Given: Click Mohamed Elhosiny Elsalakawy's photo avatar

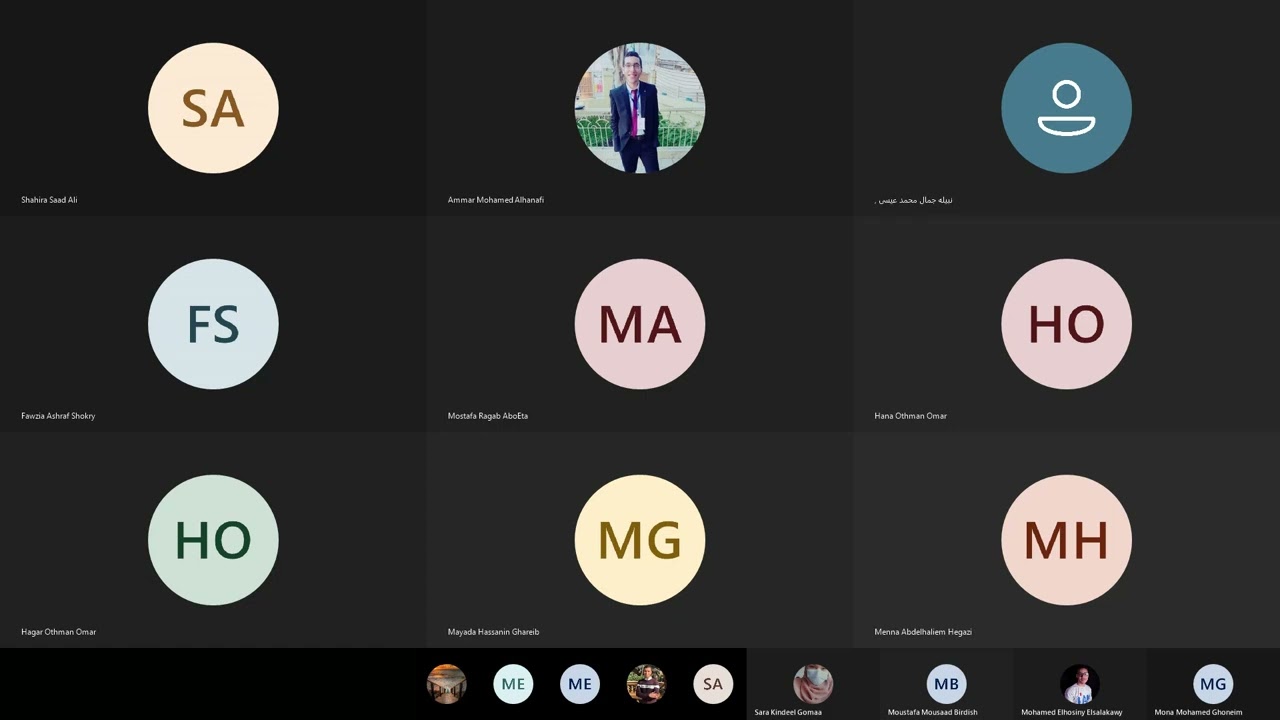Looking at the screenshot, I should (1080, 684).
